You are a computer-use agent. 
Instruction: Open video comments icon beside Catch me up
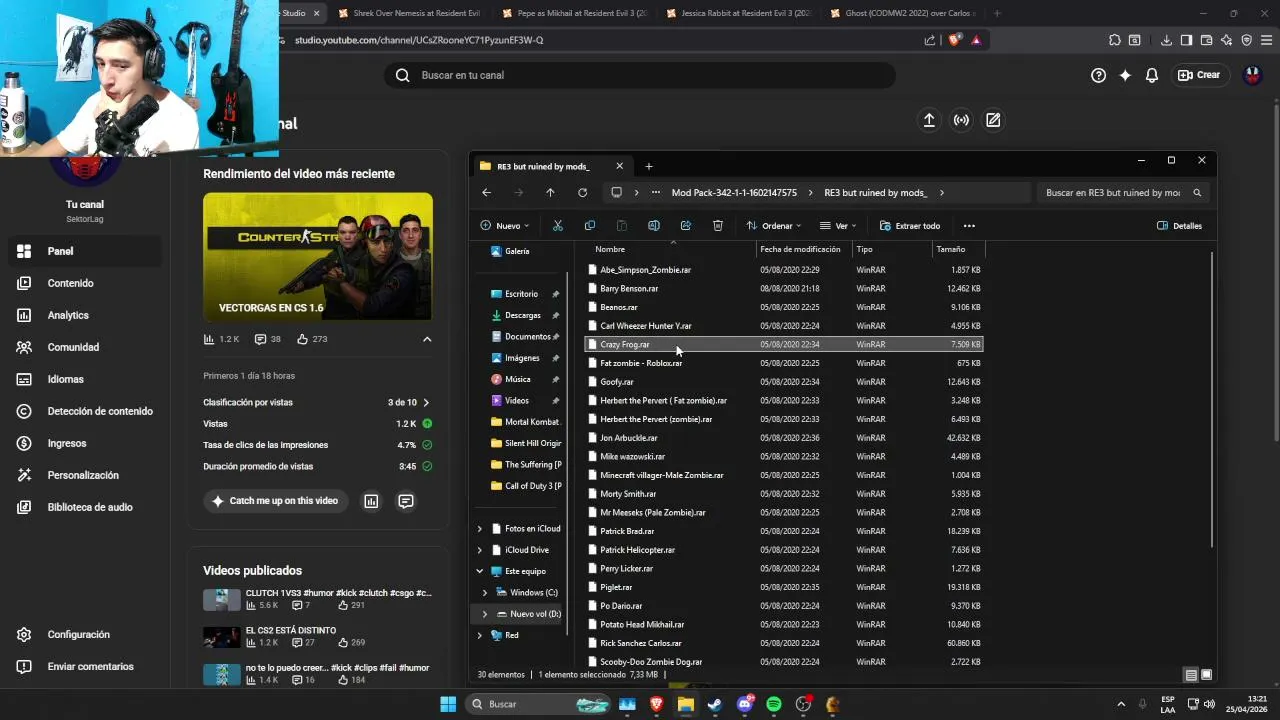click(406, 501)
